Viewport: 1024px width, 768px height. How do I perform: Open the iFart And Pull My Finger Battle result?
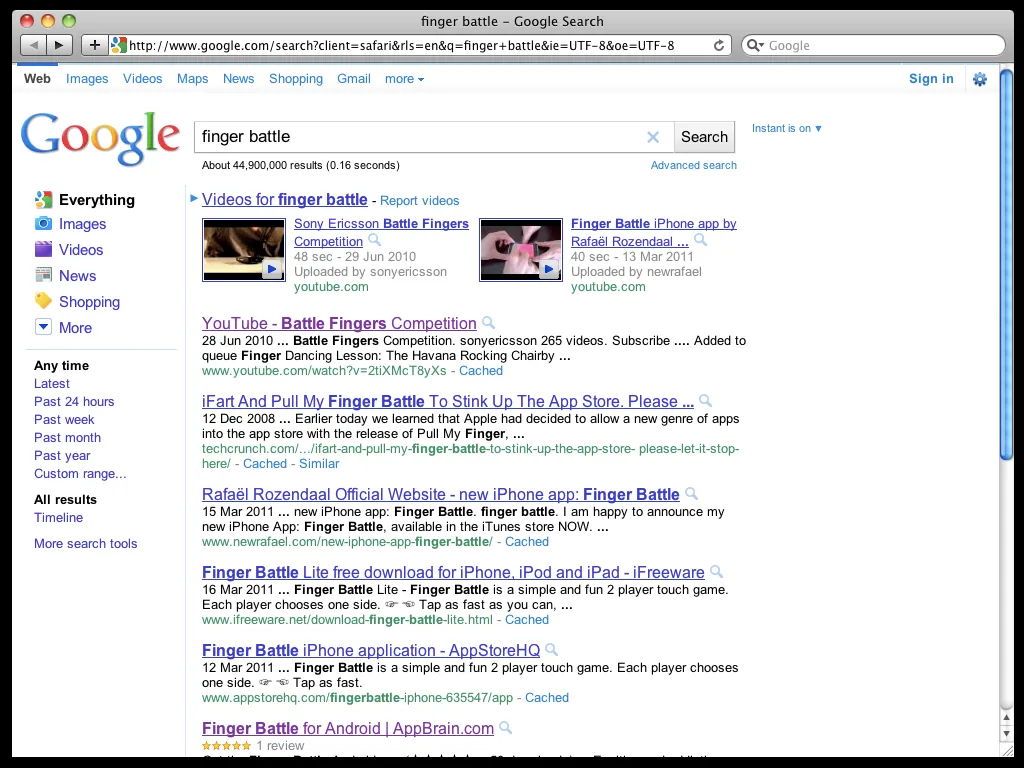click(448, 401)
